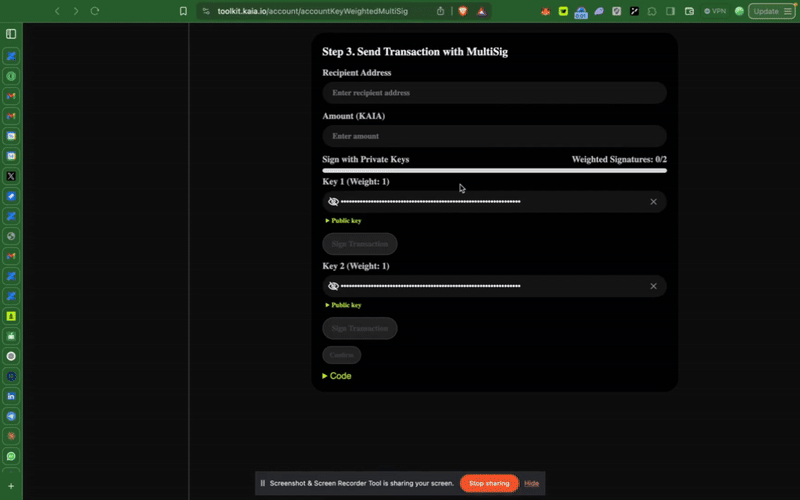Reload the page with the refresh icon
Screen dimensions: 800x500
(x=95, y=11)
